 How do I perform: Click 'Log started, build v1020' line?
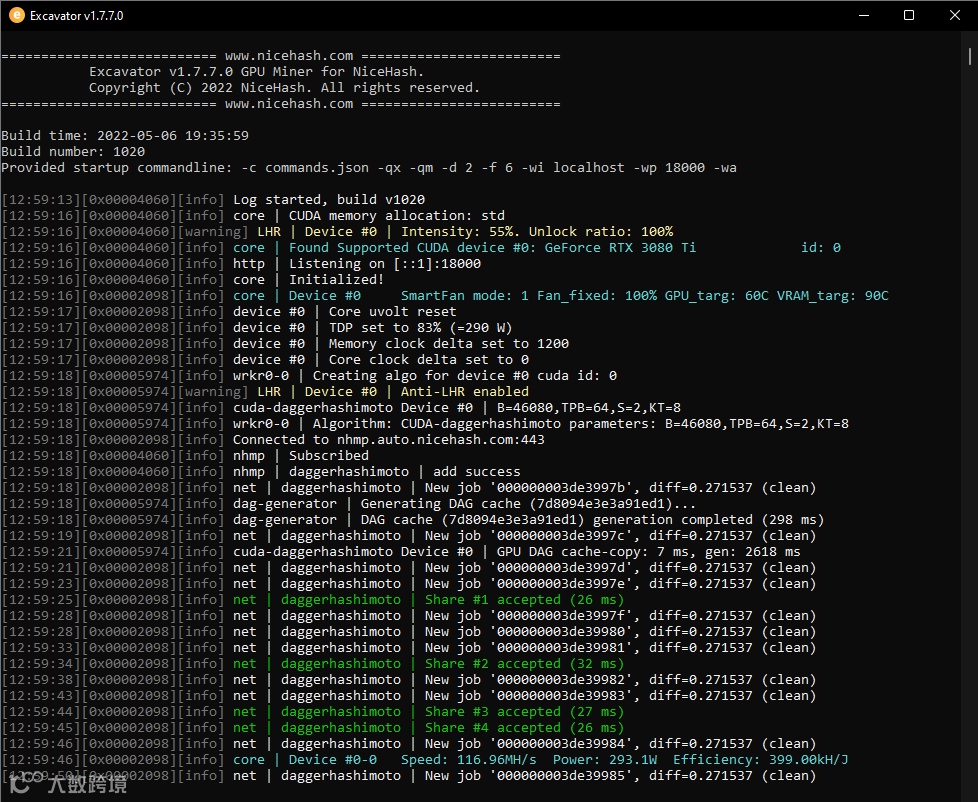click(213, 200)
